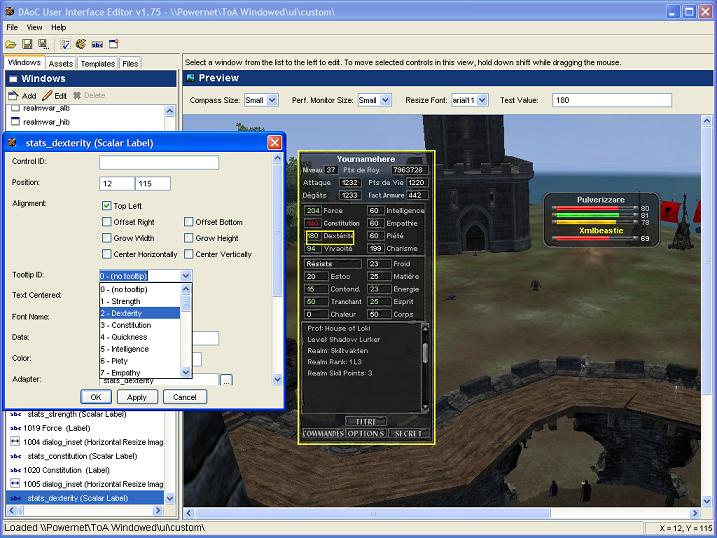
Task: Click OK in the dialog
Action: [x=96, y=397]
